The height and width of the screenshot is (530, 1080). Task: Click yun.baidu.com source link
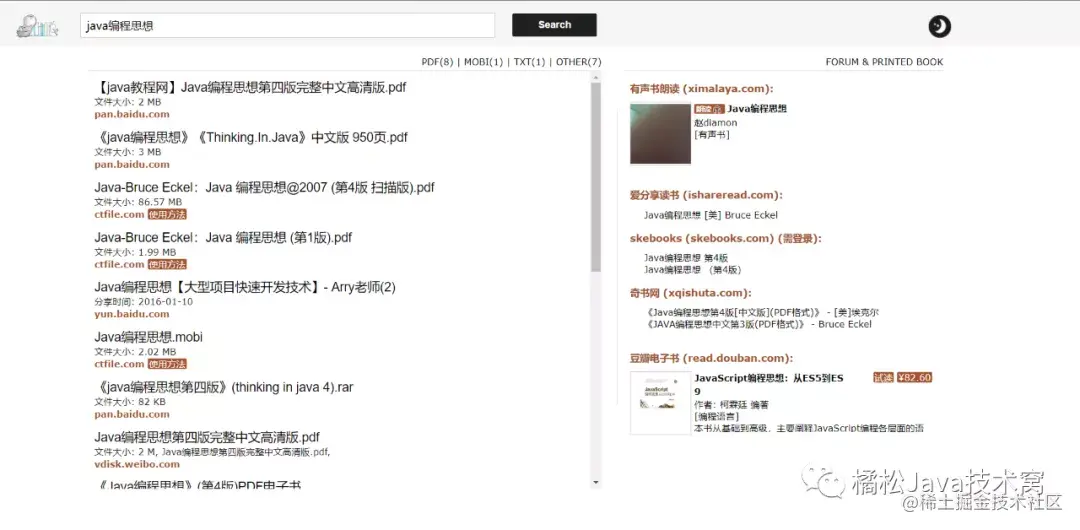pyautogui.click(x=132, y=314)
